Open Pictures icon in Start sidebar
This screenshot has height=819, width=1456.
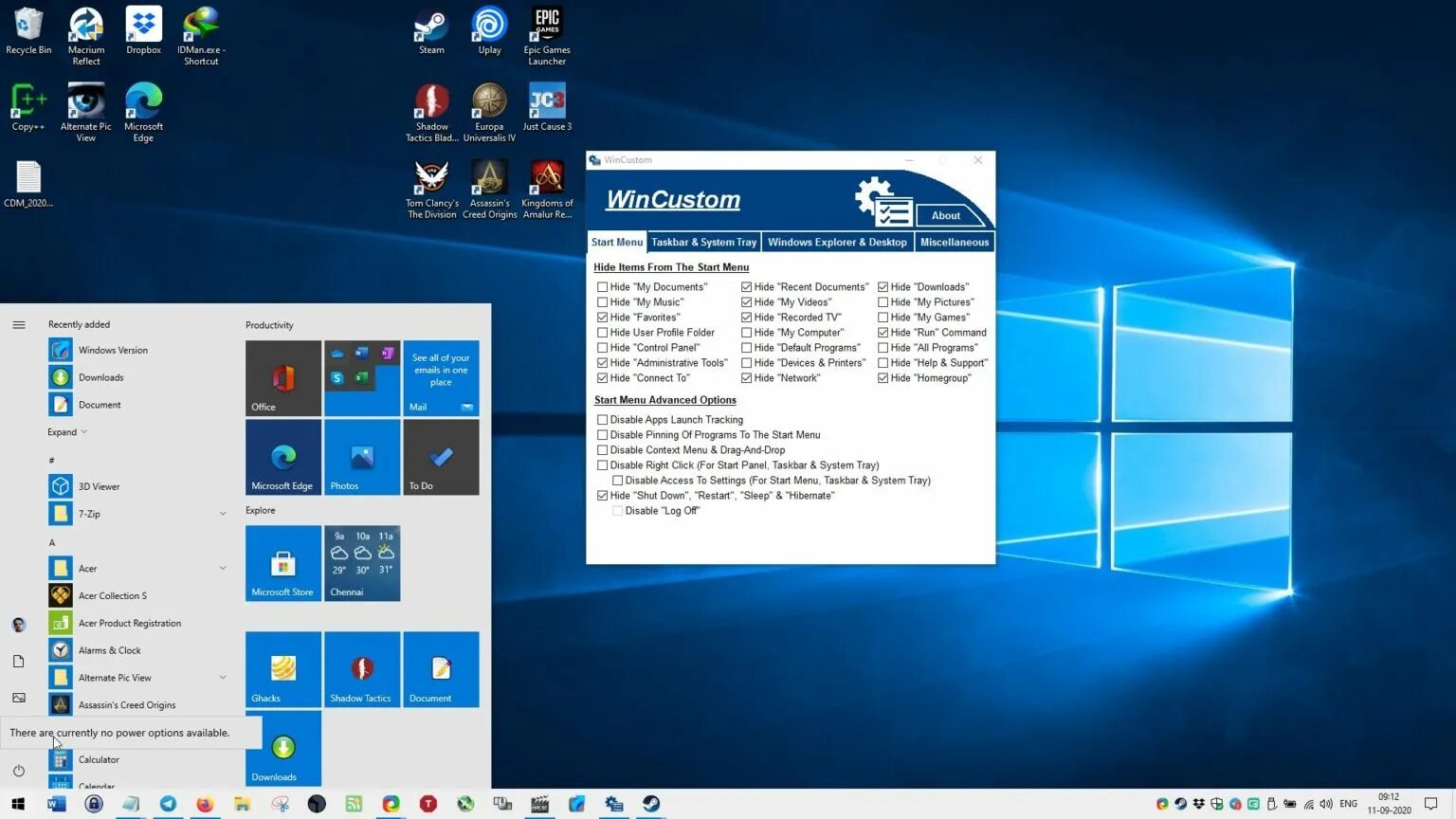point(19,698)
